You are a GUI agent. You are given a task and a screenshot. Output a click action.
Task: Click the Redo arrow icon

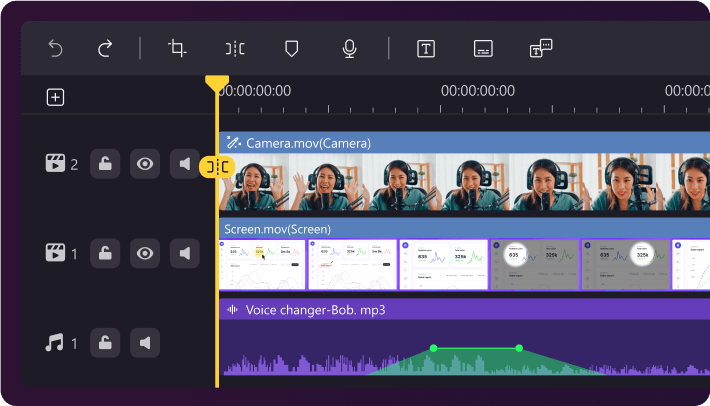pos(105,48)
